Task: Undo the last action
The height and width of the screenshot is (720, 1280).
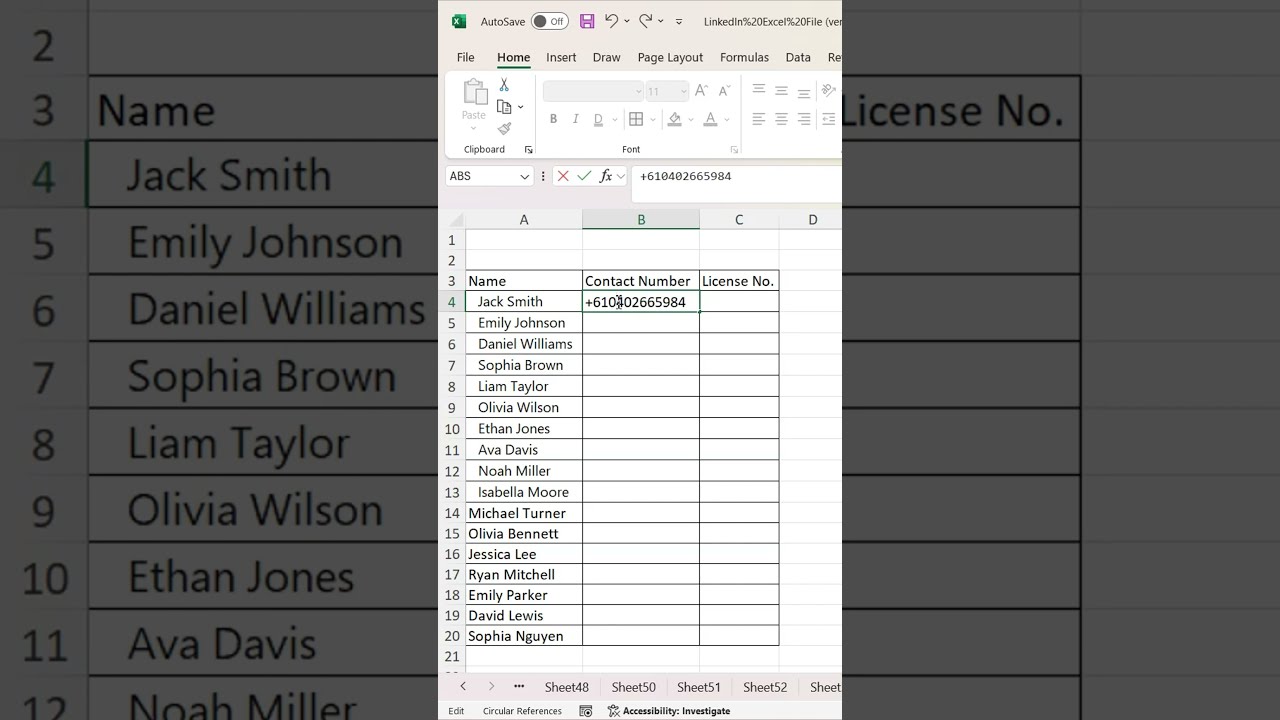Action: click(x=611, y=21)
